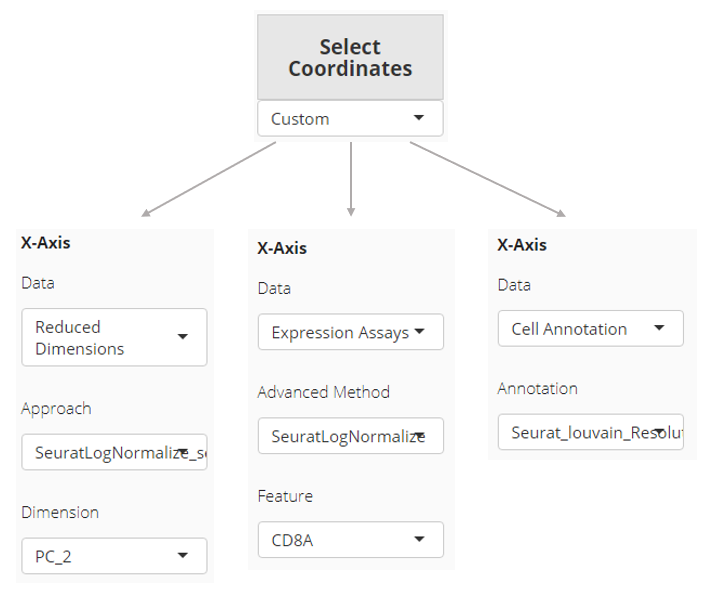Click the Expression Assays caret arrow
Viewport: 701px width, 590px height.
(419, 331)
